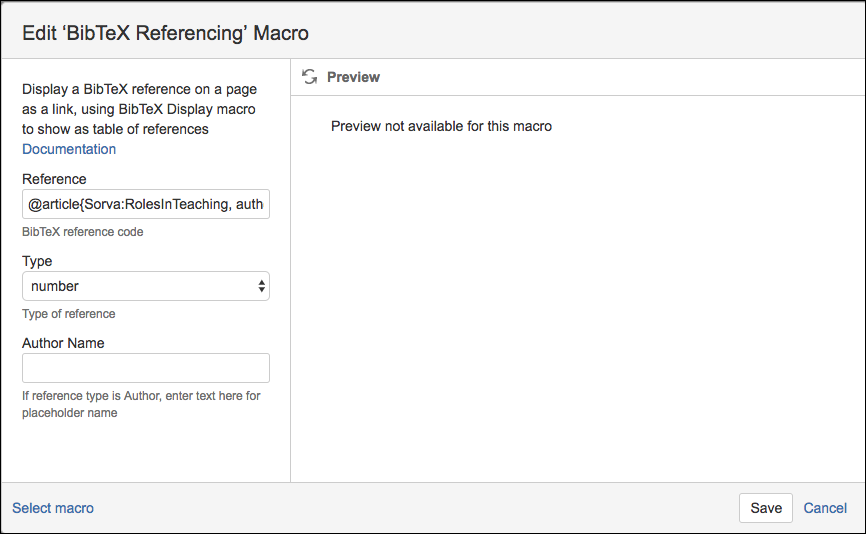Click the 'BibTeX reference code' hint text
The height and width of the screenshot is (534, 866).
pos(82,232)
